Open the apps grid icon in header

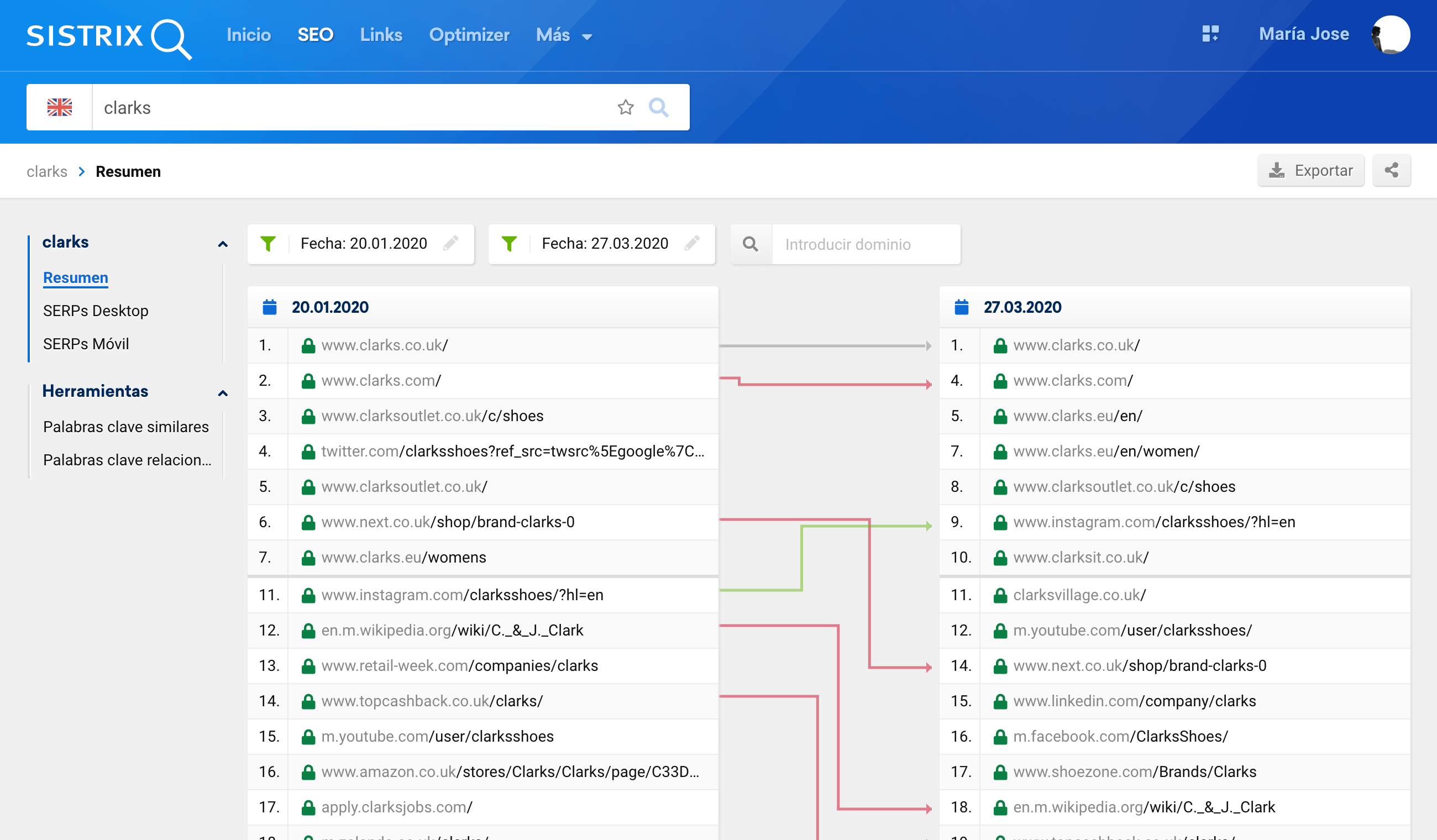pyautogui.click(x=1210, y=34)
